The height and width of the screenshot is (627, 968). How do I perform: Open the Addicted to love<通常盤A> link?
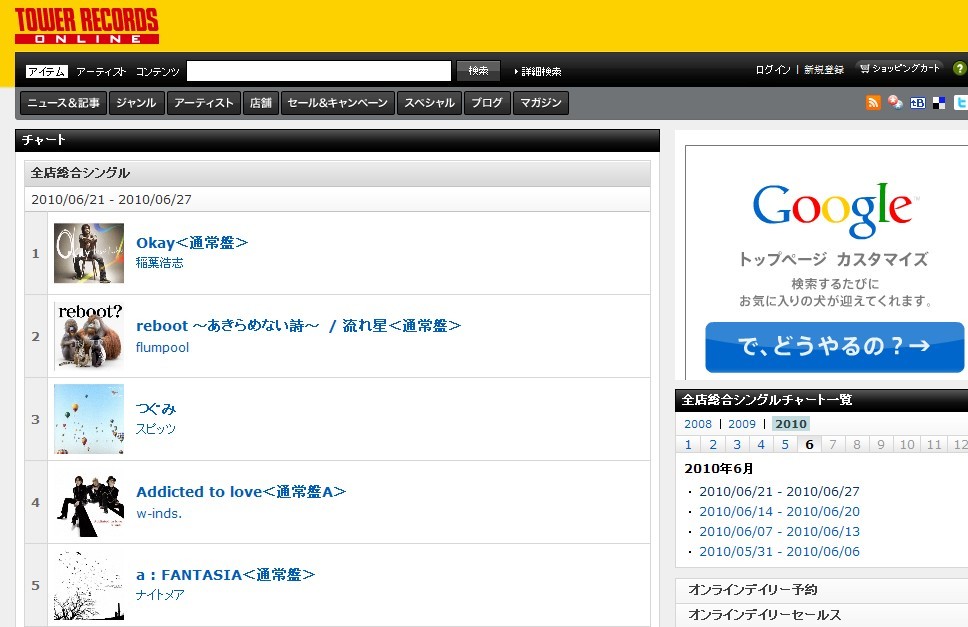pos(241,492)
